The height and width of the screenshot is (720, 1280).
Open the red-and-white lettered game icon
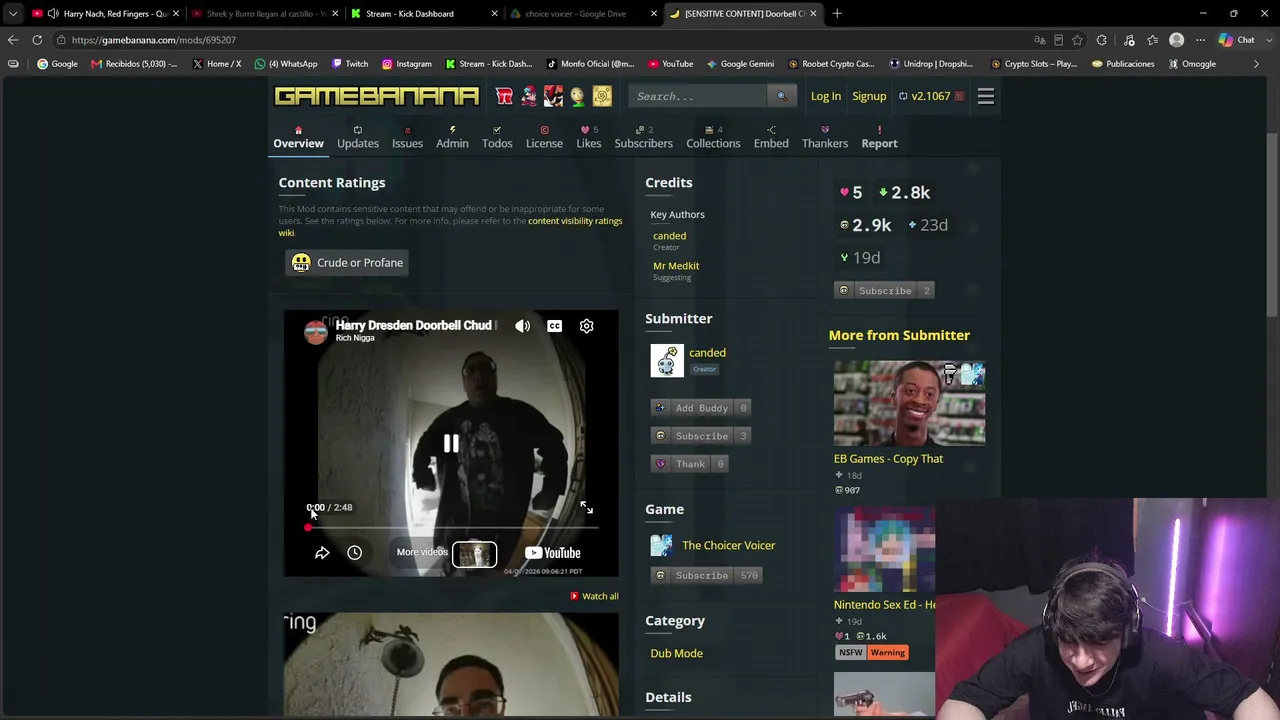point(504,96)
